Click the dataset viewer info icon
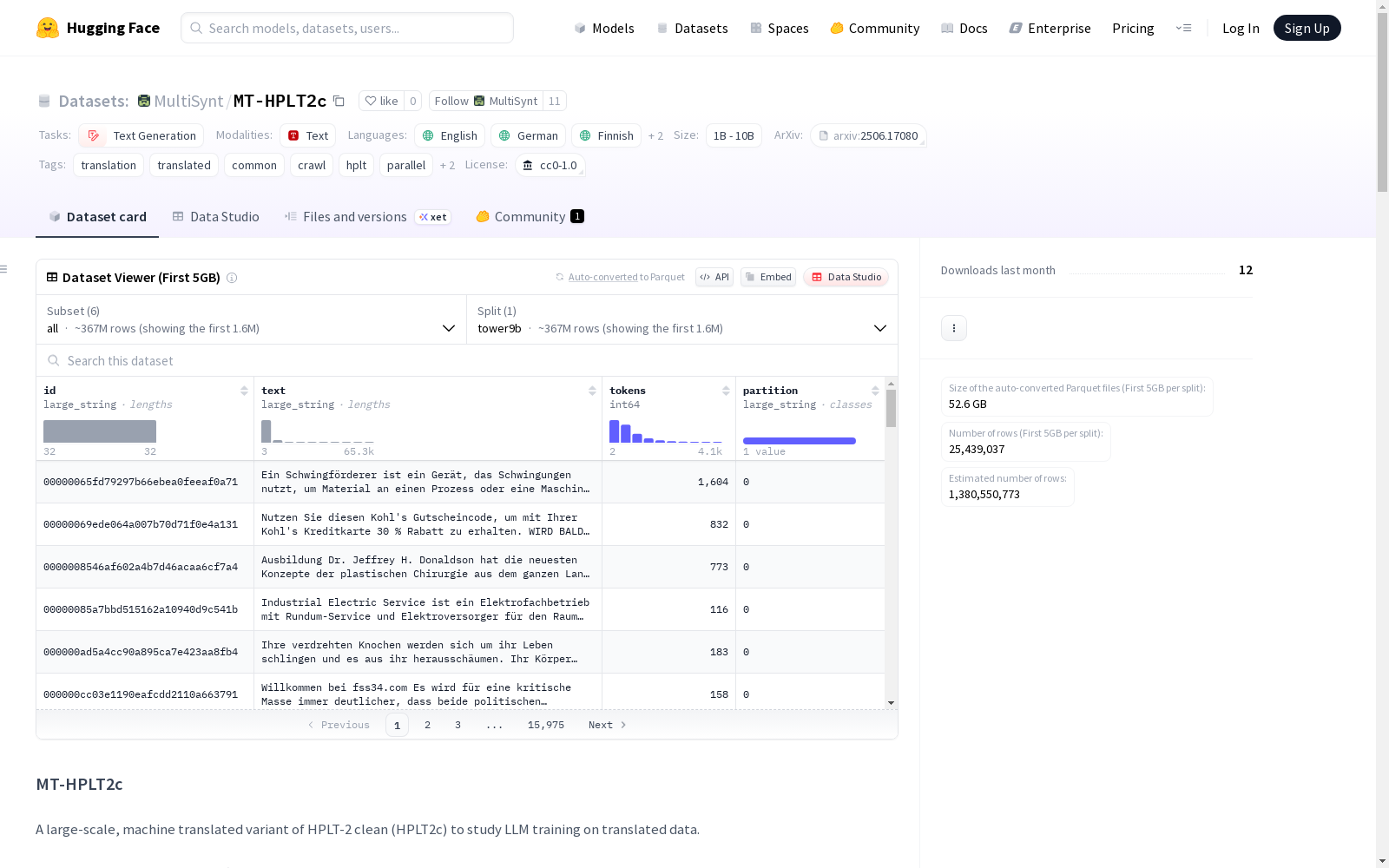The width and height of the screenshot is (1389, 868). [x=232, y=278]
